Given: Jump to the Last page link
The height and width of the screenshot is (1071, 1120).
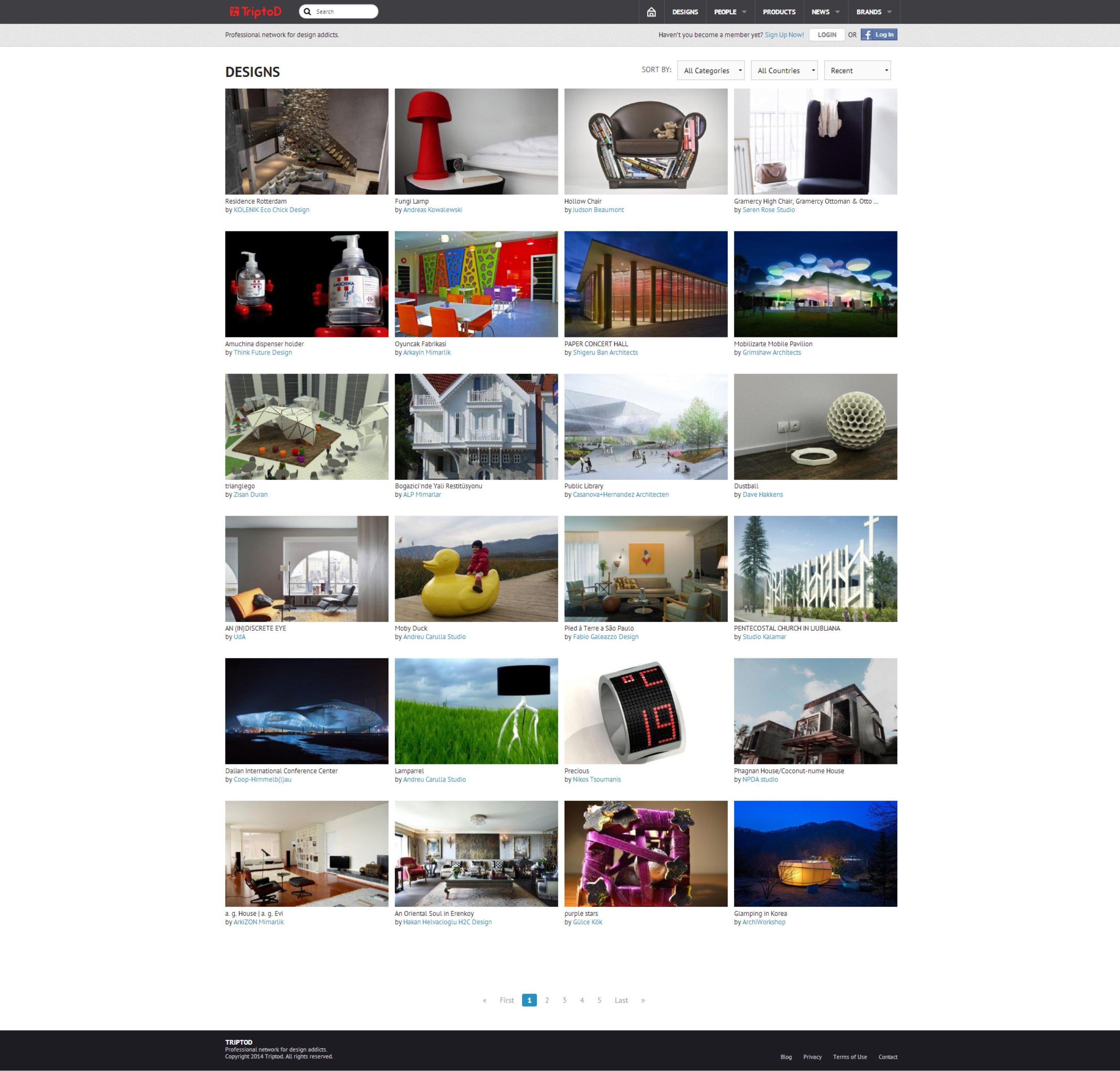Looking at the screenshot, I should click(621, 1000).
